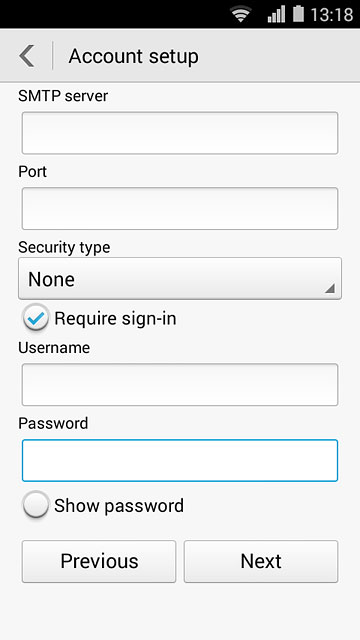Focus the SMTP server input field
This screenshot has width=360, height=640.
tap(180, 133)
